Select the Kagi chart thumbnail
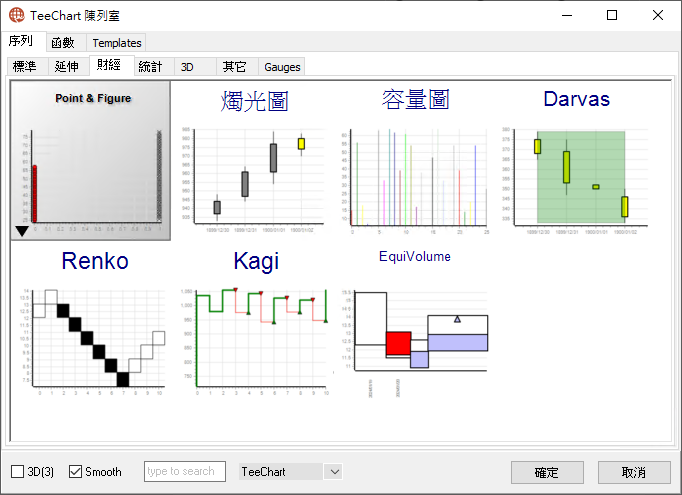The image size is (682, 495). pos(255,322)
